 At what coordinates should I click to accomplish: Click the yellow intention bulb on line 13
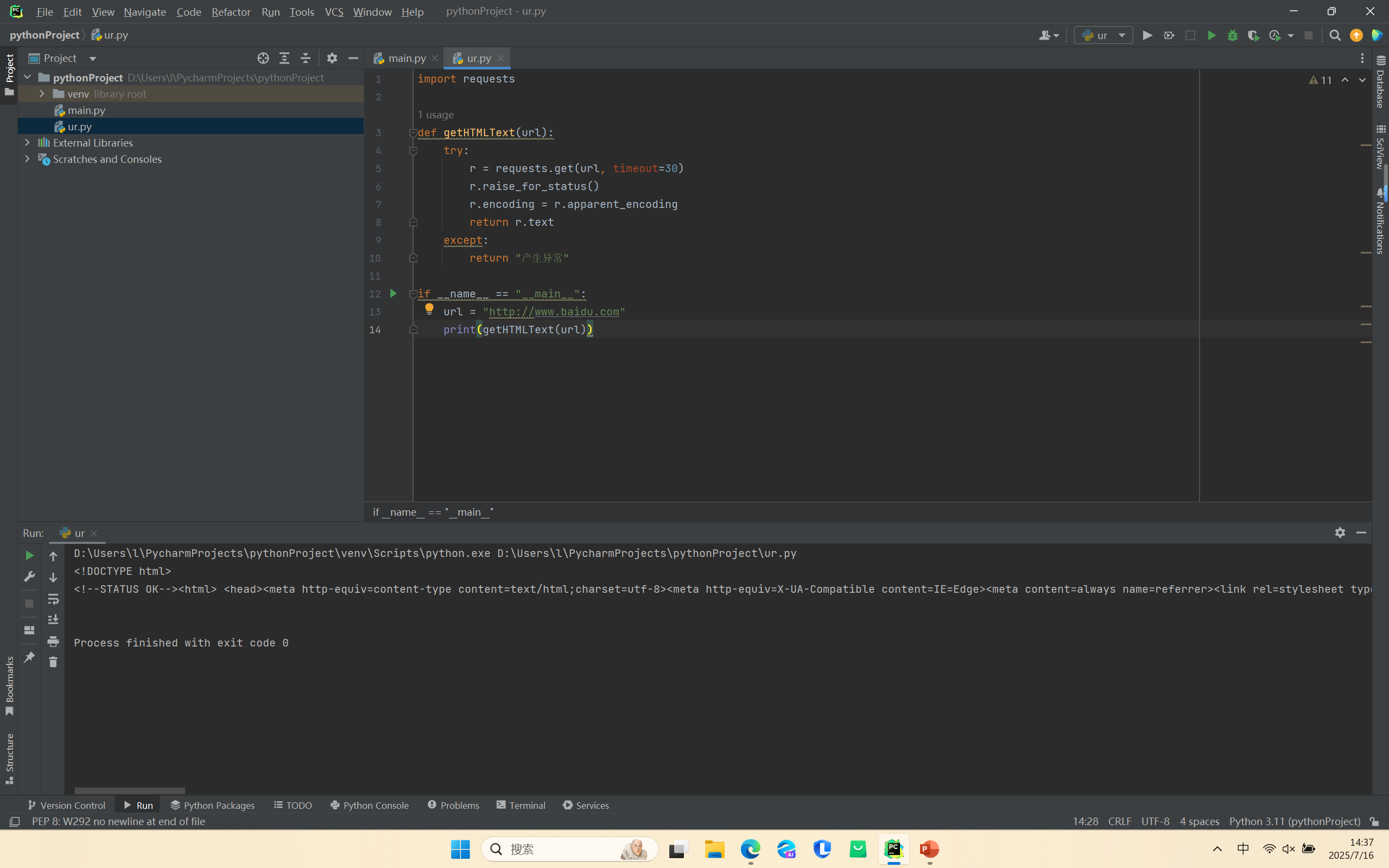[429, 309]
